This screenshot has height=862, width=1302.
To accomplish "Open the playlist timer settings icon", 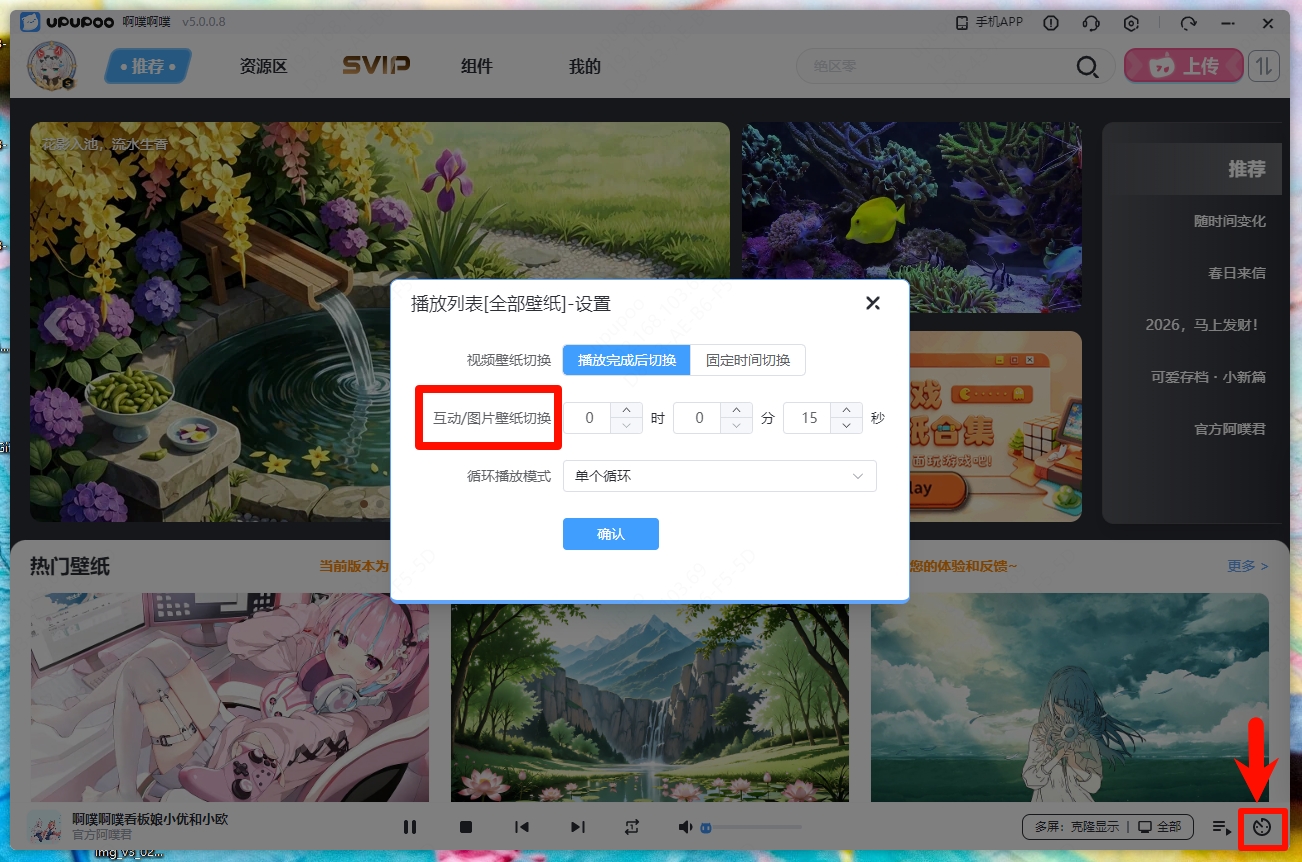I will pyautogui.click(x=1261, y=827).
